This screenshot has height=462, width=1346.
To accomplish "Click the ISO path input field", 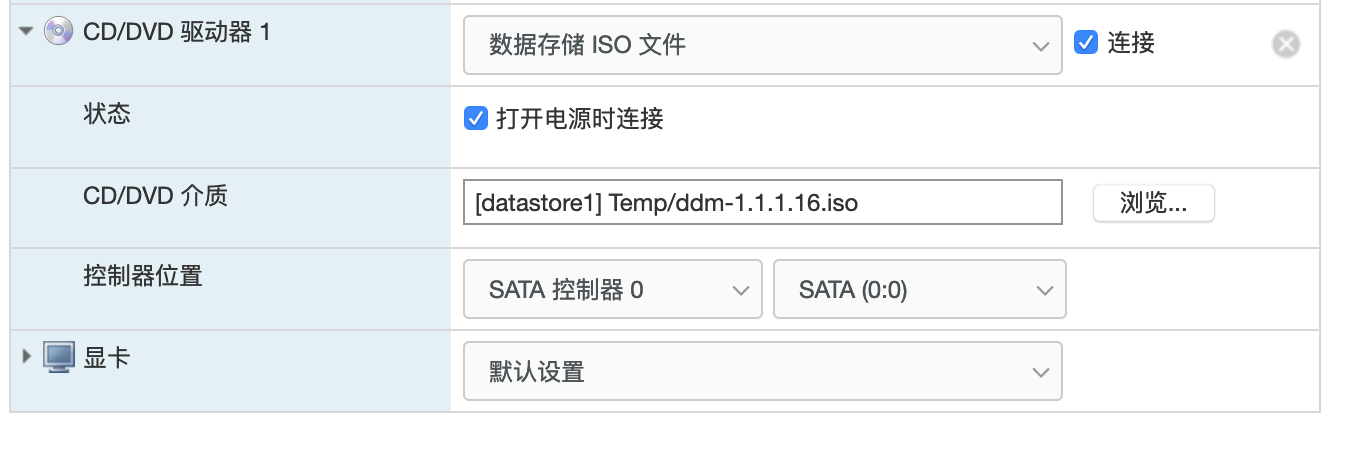I will tap(762, 203).
